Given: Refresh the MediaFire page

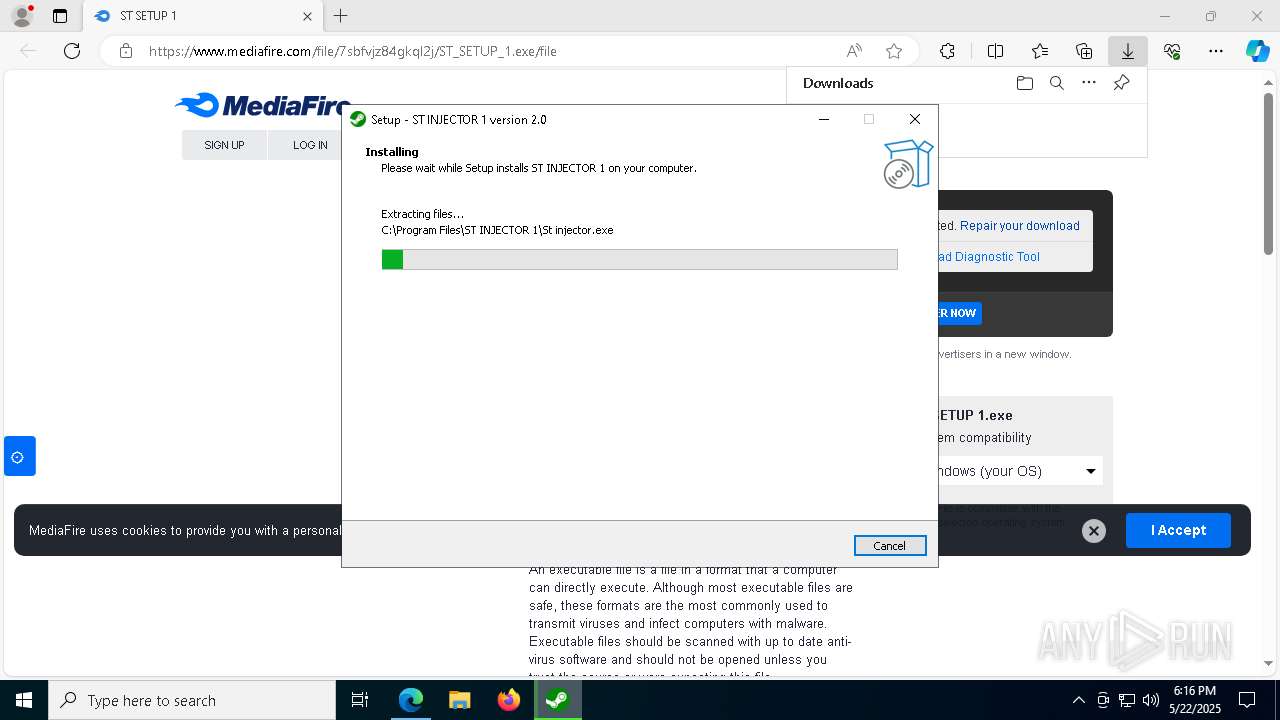Looking at the screenshot, I should tap(72, 51).
